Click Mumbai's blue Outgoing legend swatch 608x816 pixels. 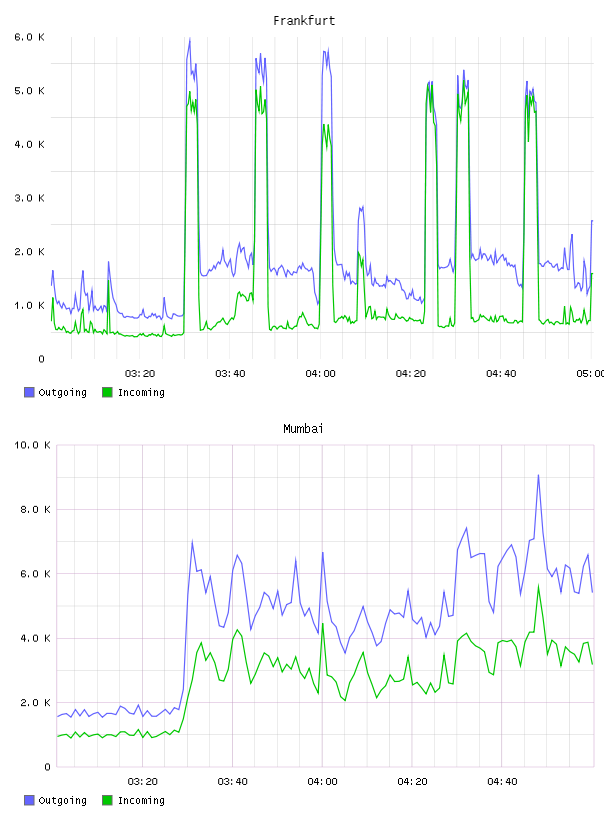coord(29,800)
